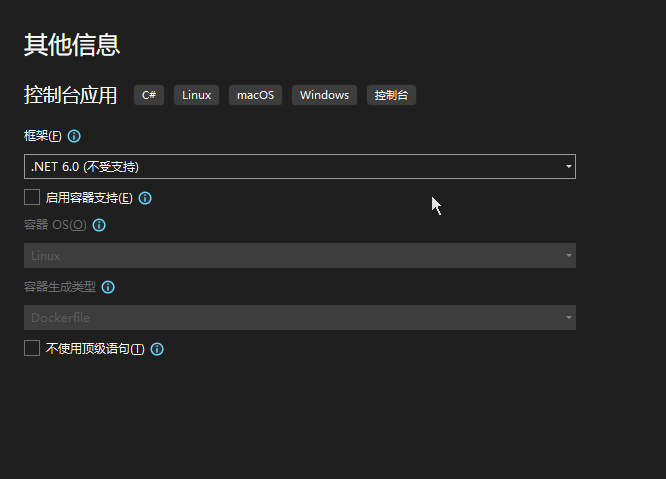Click info icon next to 容器 OS
The width and height of the screenshot is (666, 479).
click(x=99, y=225)
